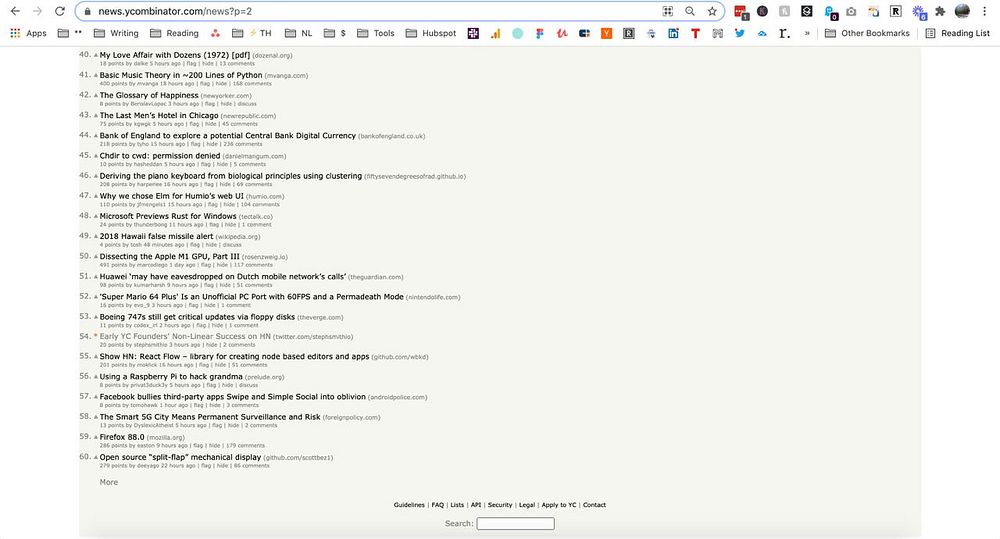
Task: Open the blue extension with the 0 badge
Action: tap(830, 11)
